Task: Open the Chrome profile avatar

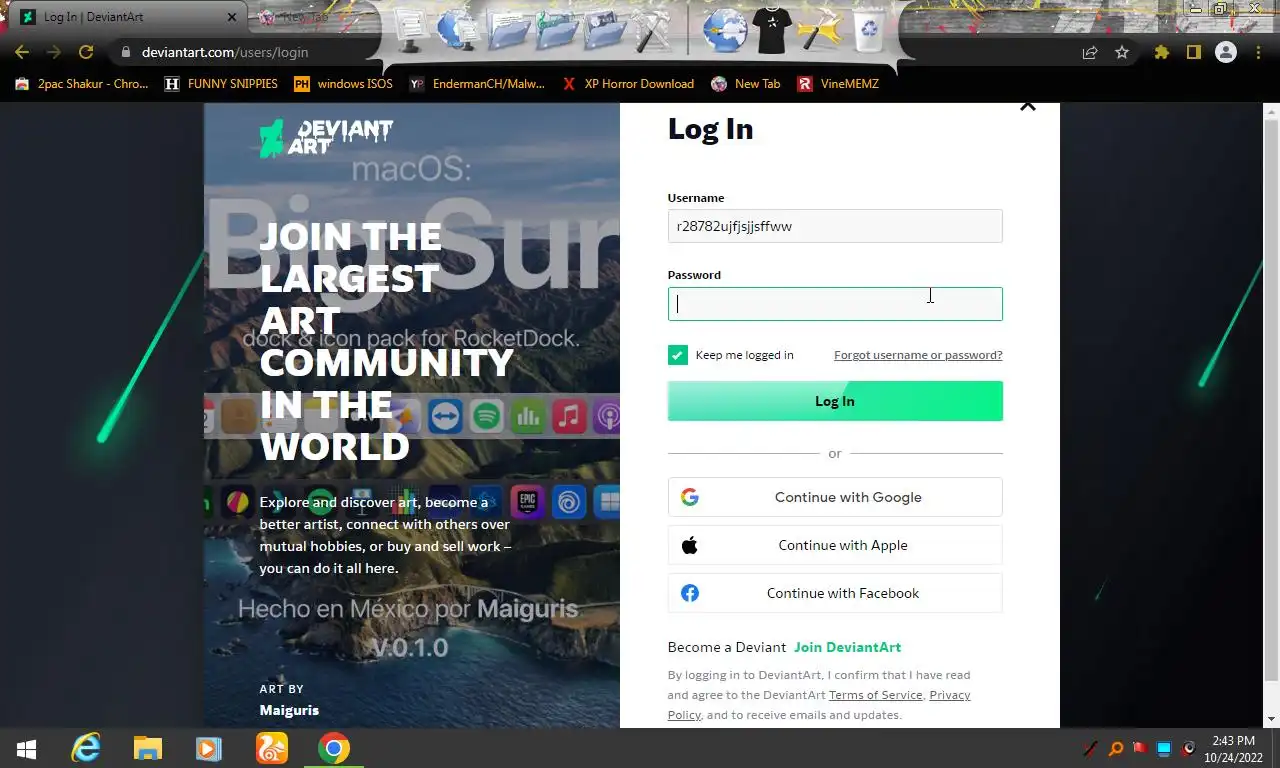Action: coord(1226,52)
